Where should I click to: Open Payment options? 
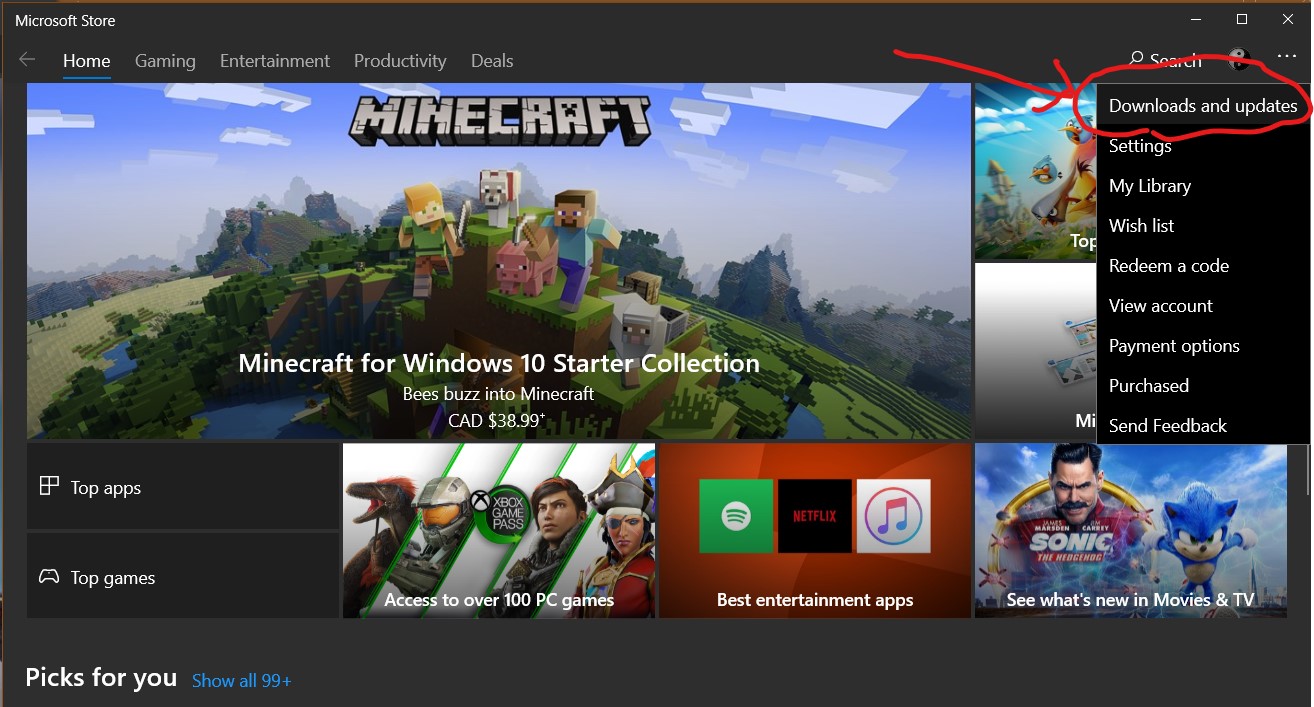click(x=1203, y=346)
